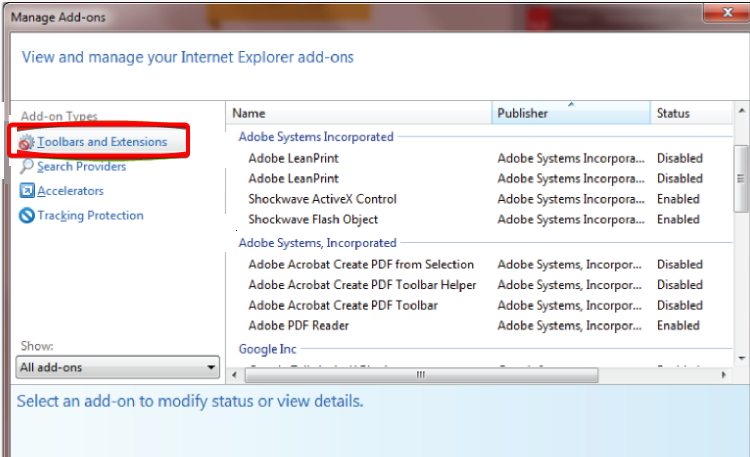Sort list by Publisher column header
Viewport: 750px width, 457px height.
pos(571,113)
